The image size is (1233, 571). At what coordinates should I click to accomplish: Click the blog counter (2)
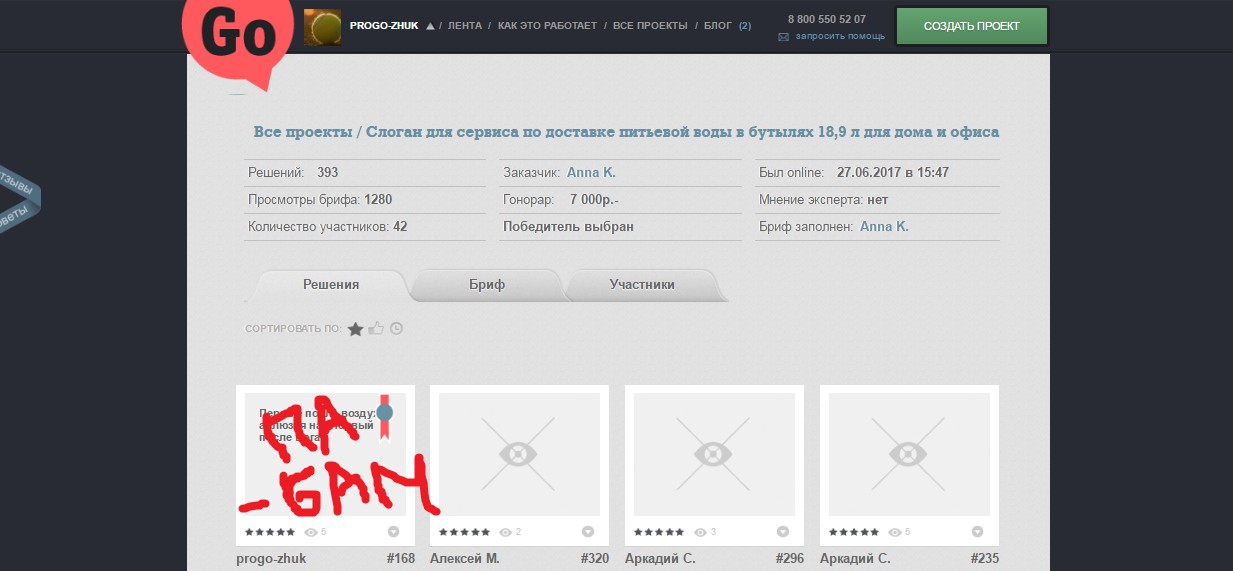[x=745, y=26]
